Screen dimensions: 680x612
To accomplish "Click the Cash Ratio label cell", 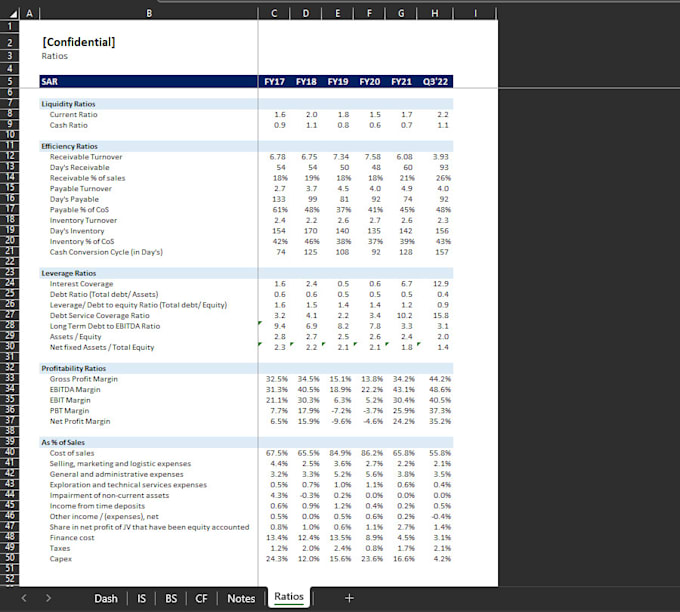I will pos(69,125).
